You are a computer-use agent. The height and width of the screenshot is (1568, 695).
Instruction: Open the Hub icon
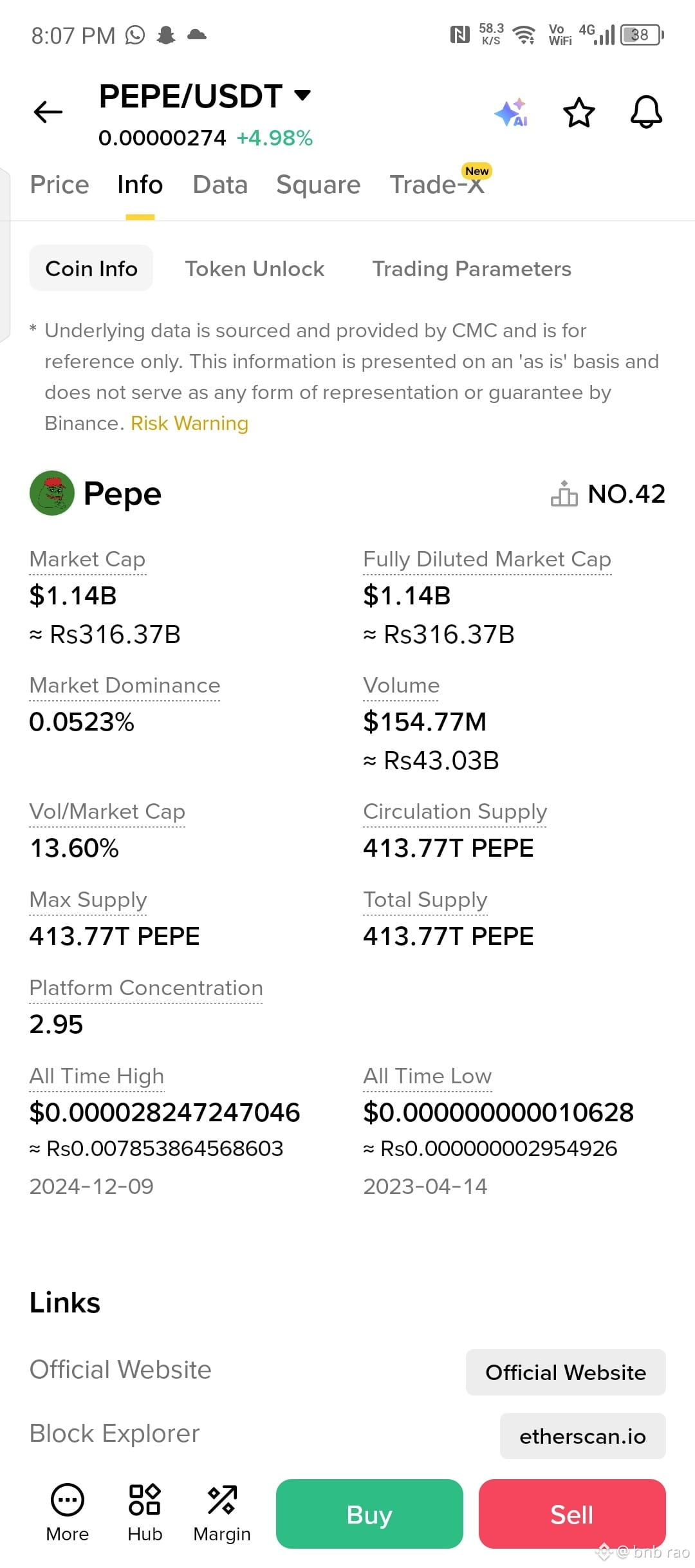point(145,1513)
